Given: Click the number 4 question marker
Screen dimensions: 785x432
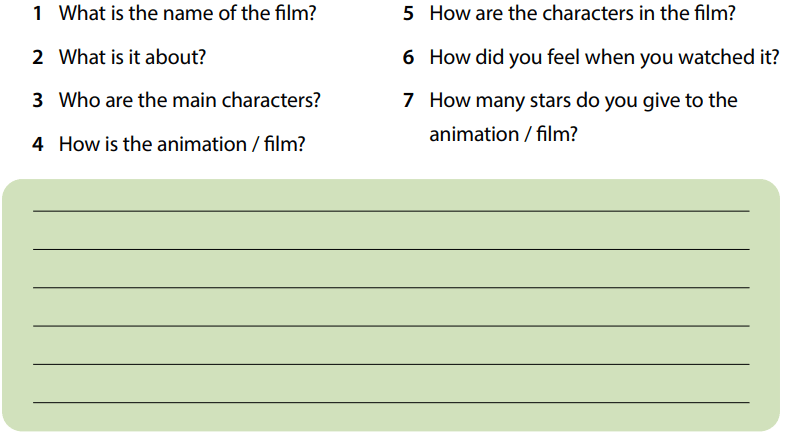Looking at the screenshot, I should pos(37,144).
